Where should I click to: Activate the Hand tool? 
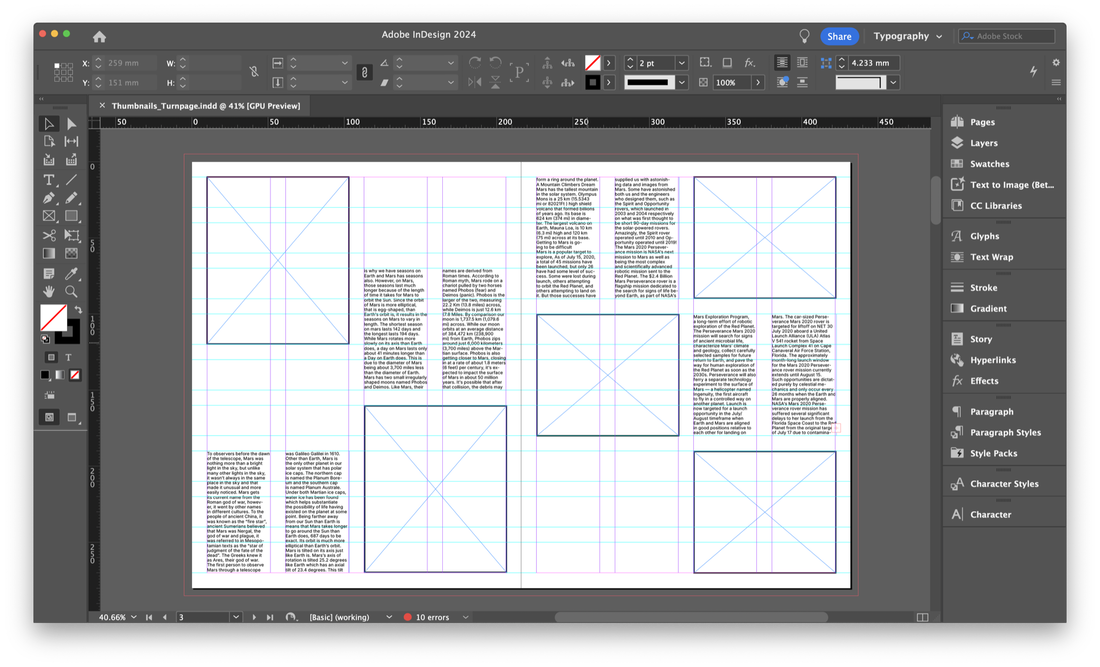(49, 291)
